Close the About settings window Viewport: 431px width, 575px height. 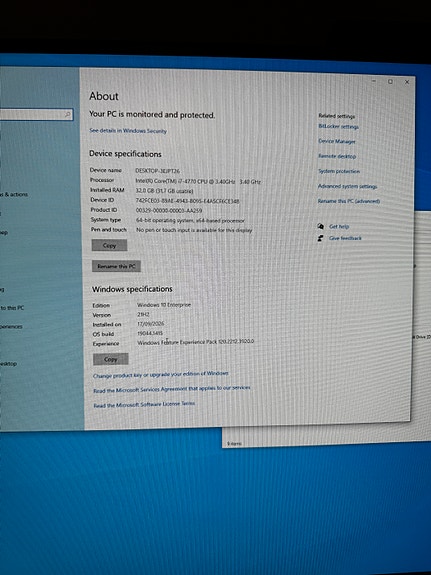[x=407, y=82]
